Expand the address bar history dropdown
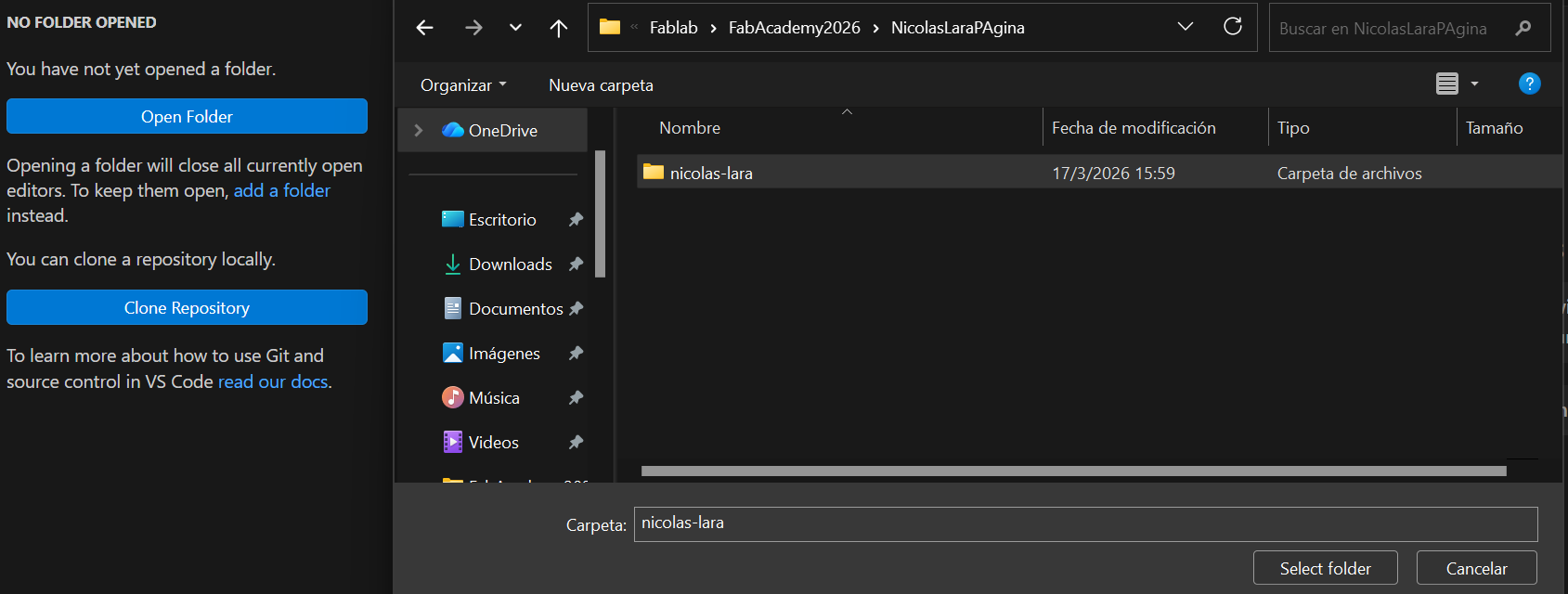 pyautogui.click(x=1186, y=27)
